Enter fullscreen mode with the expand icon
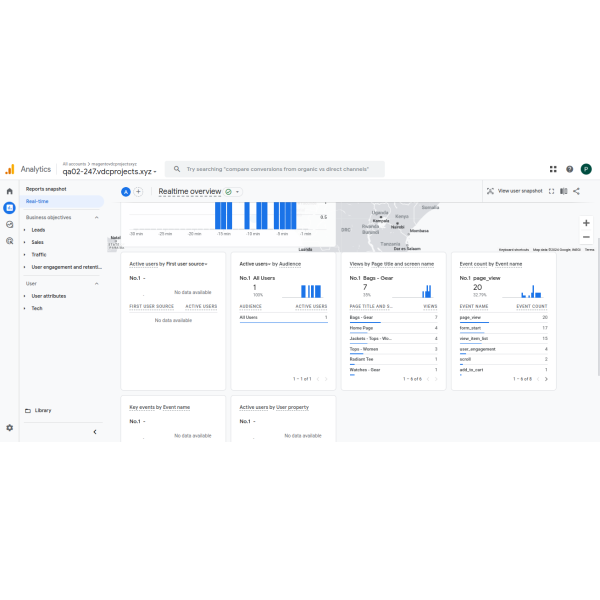 click(551, 191)
